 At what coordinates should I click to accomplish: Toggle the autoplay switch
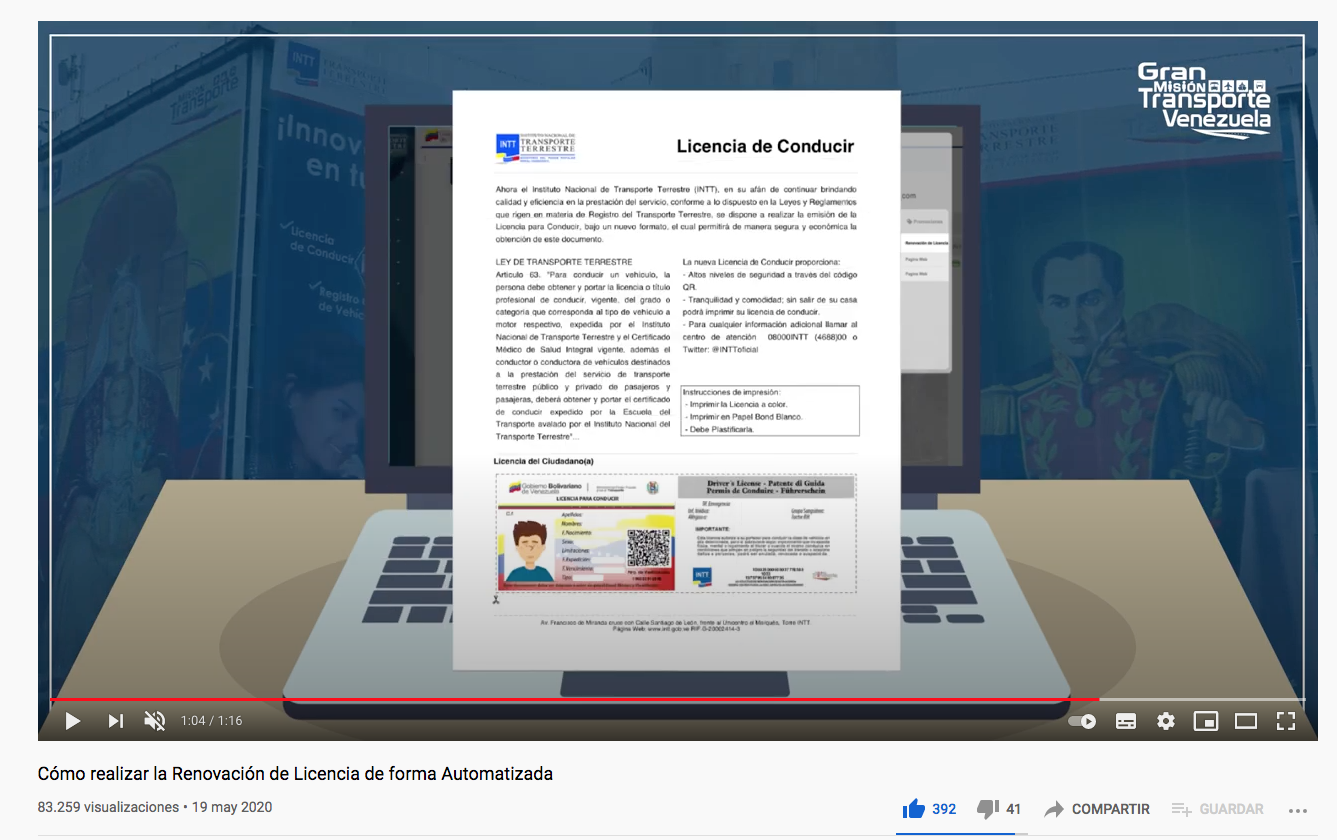[1082, 721]
